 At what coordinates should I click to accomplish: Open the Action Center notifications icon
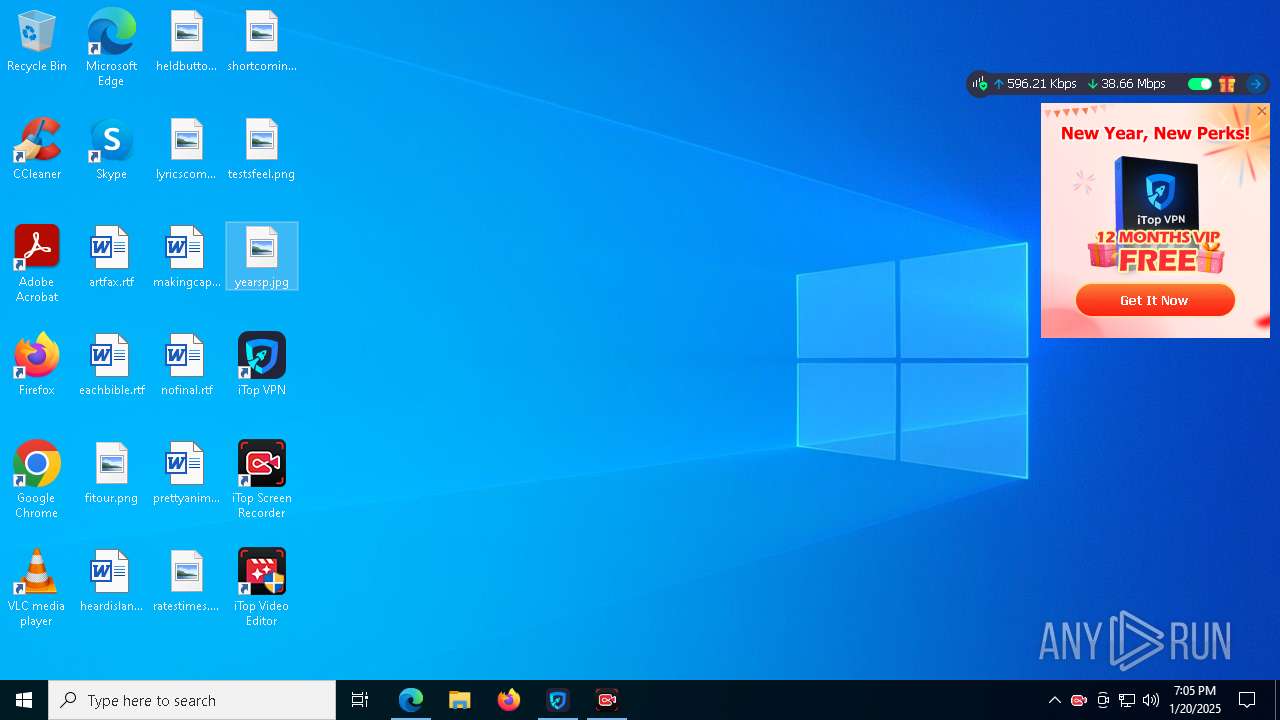click(1247, 700)
